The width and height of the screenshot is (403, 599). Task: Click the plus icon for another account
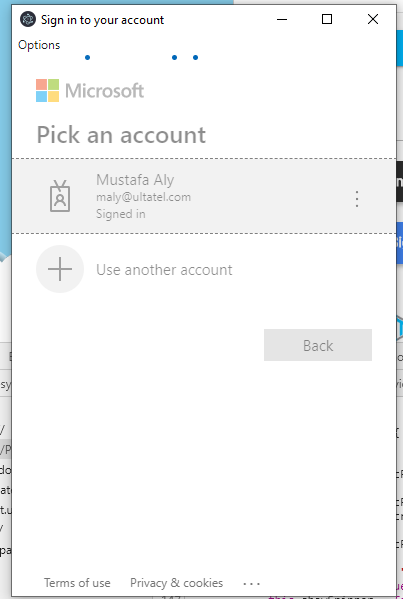tap(60, 269)
